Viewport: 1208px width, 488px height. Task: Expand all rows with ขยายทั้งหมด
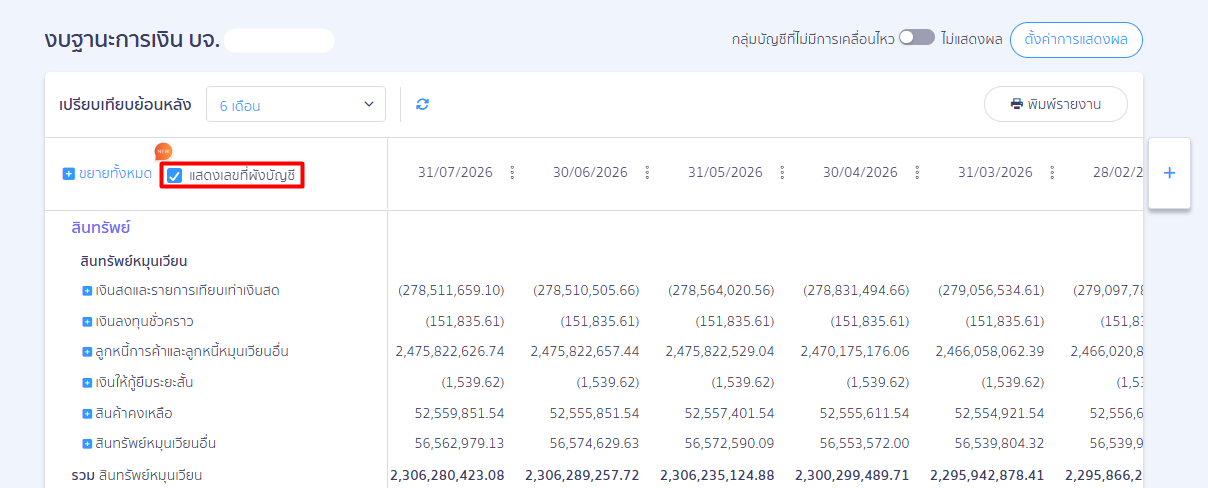(107, 174)
